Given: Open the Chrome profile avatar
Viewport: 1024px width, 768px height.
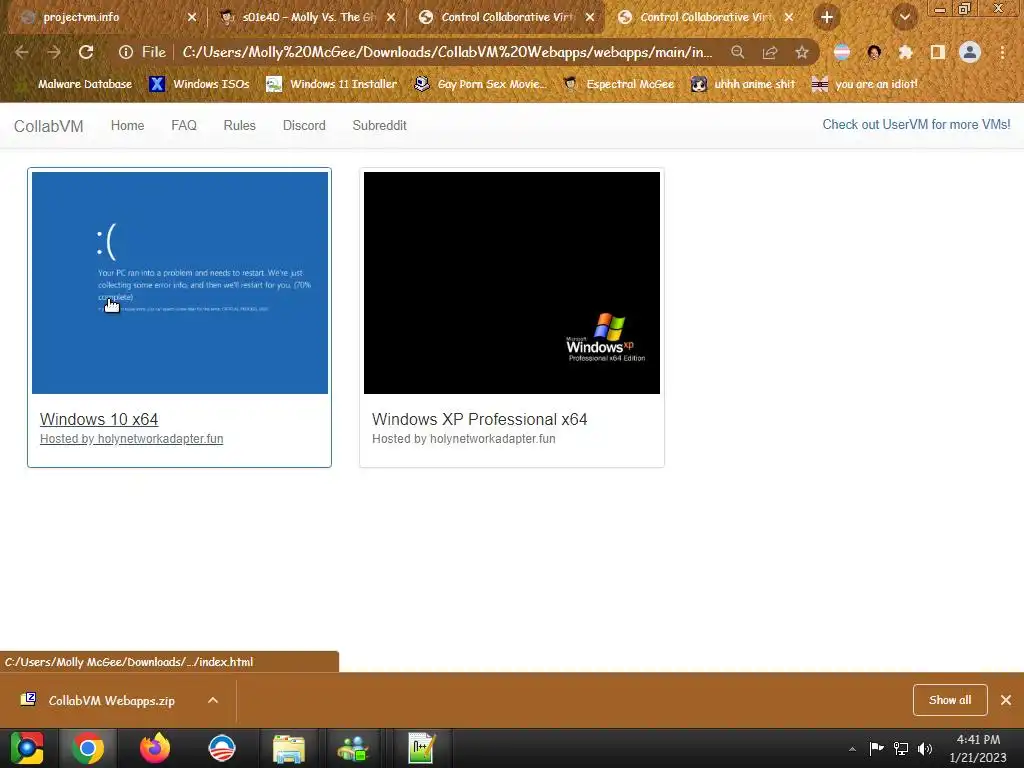Looking at the screenshot, I should point(970,52).
